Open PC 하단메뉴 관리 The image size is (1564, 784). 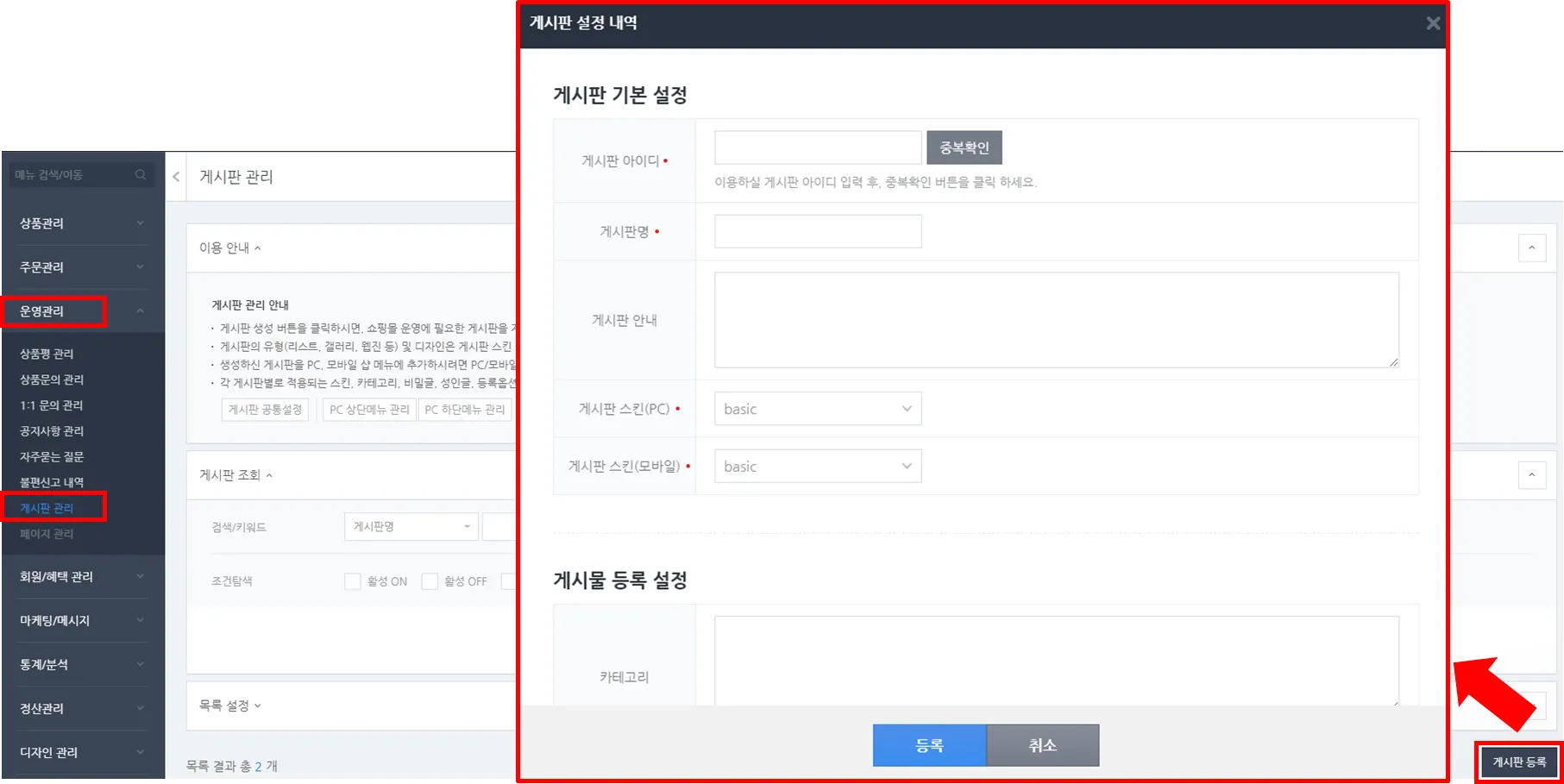(x=465, y=410)
